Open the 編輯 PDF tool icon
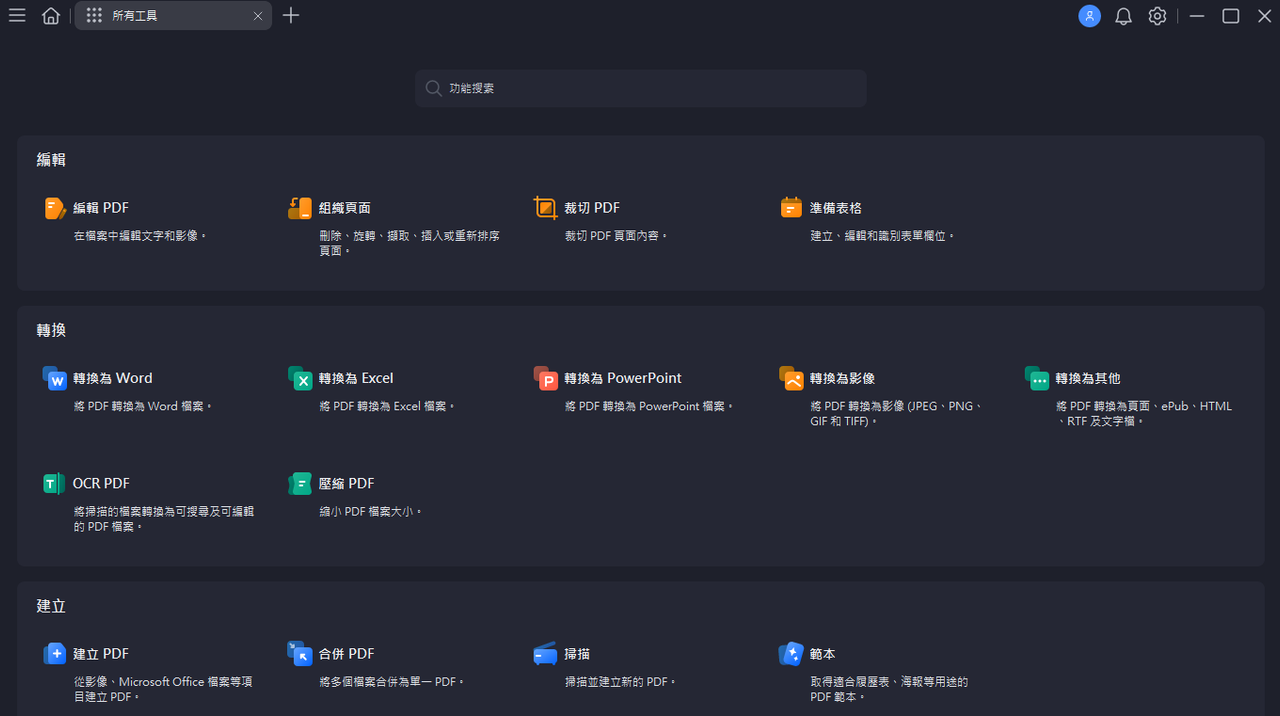The image size is (1280, 716). 55,208
